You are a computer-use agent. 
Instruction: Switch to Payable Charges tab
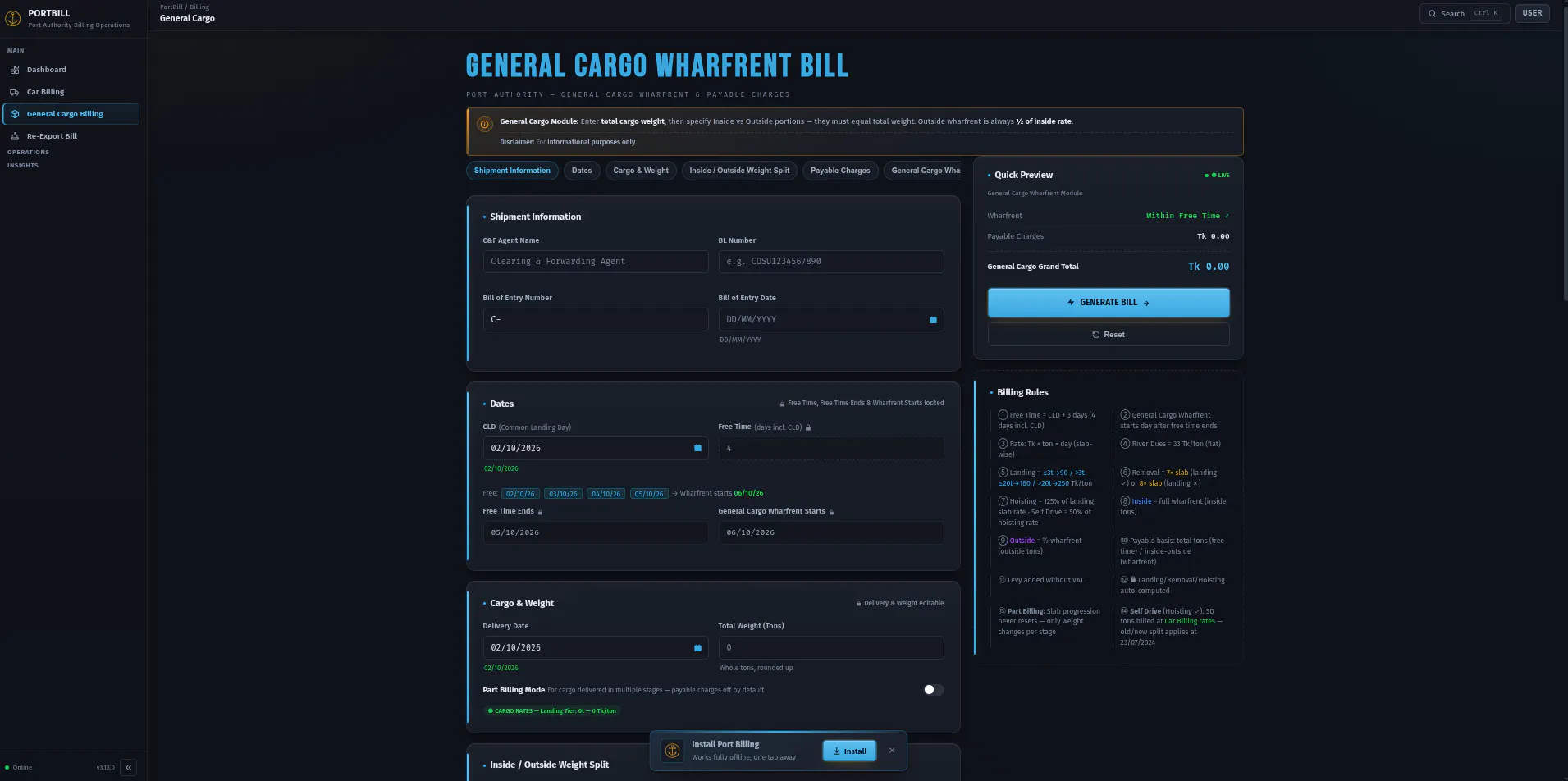840,171
